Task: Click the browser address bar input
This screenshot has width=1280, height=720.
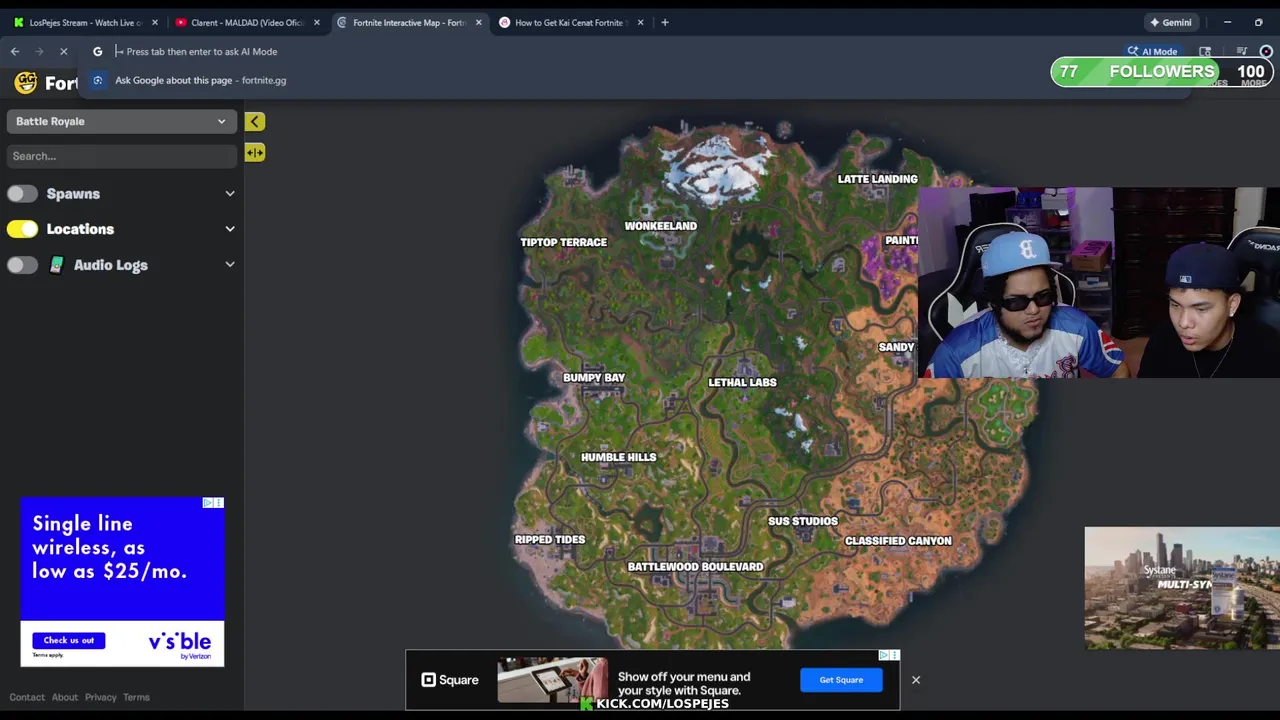Action: (600, 51)
